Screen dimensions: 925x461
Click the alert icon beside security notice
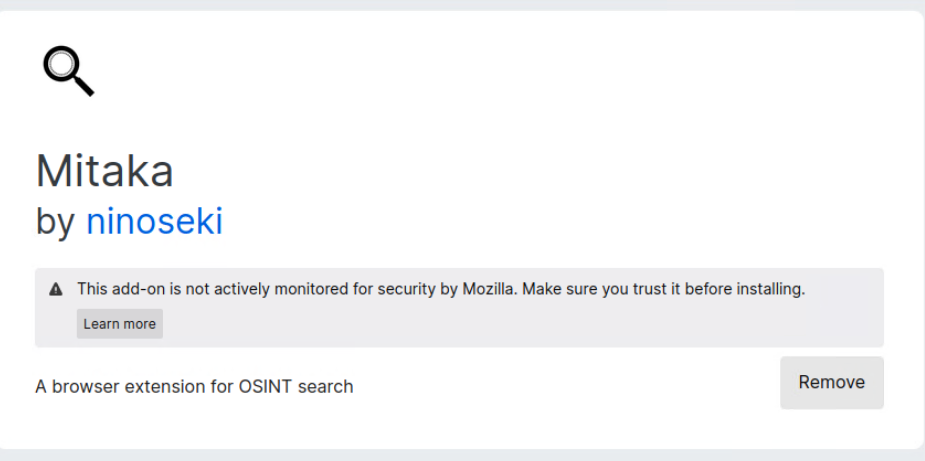(x=56, y=289)
